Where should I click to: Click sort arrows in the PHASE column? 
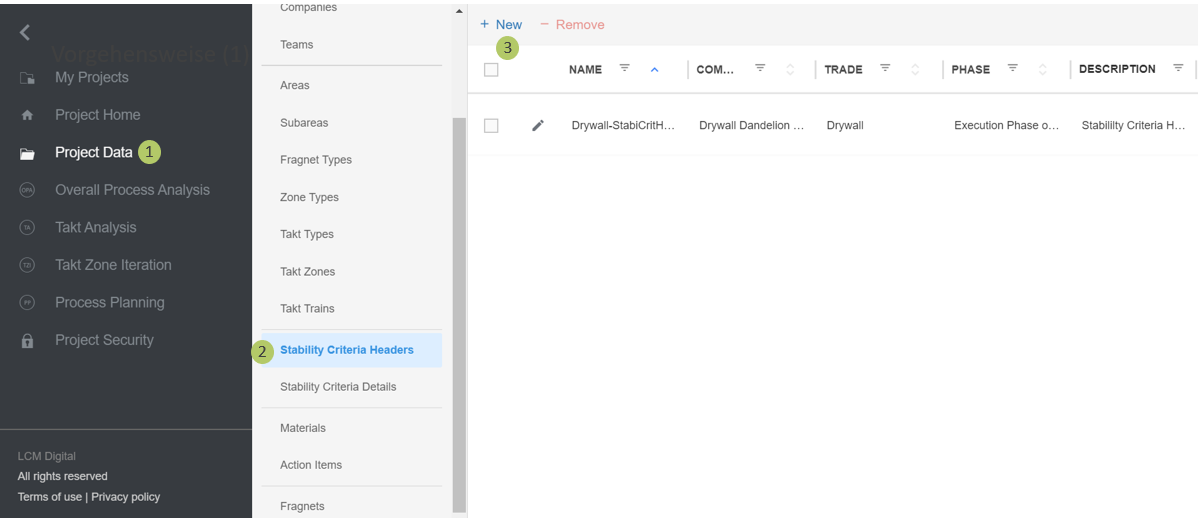pos(1043,70)
